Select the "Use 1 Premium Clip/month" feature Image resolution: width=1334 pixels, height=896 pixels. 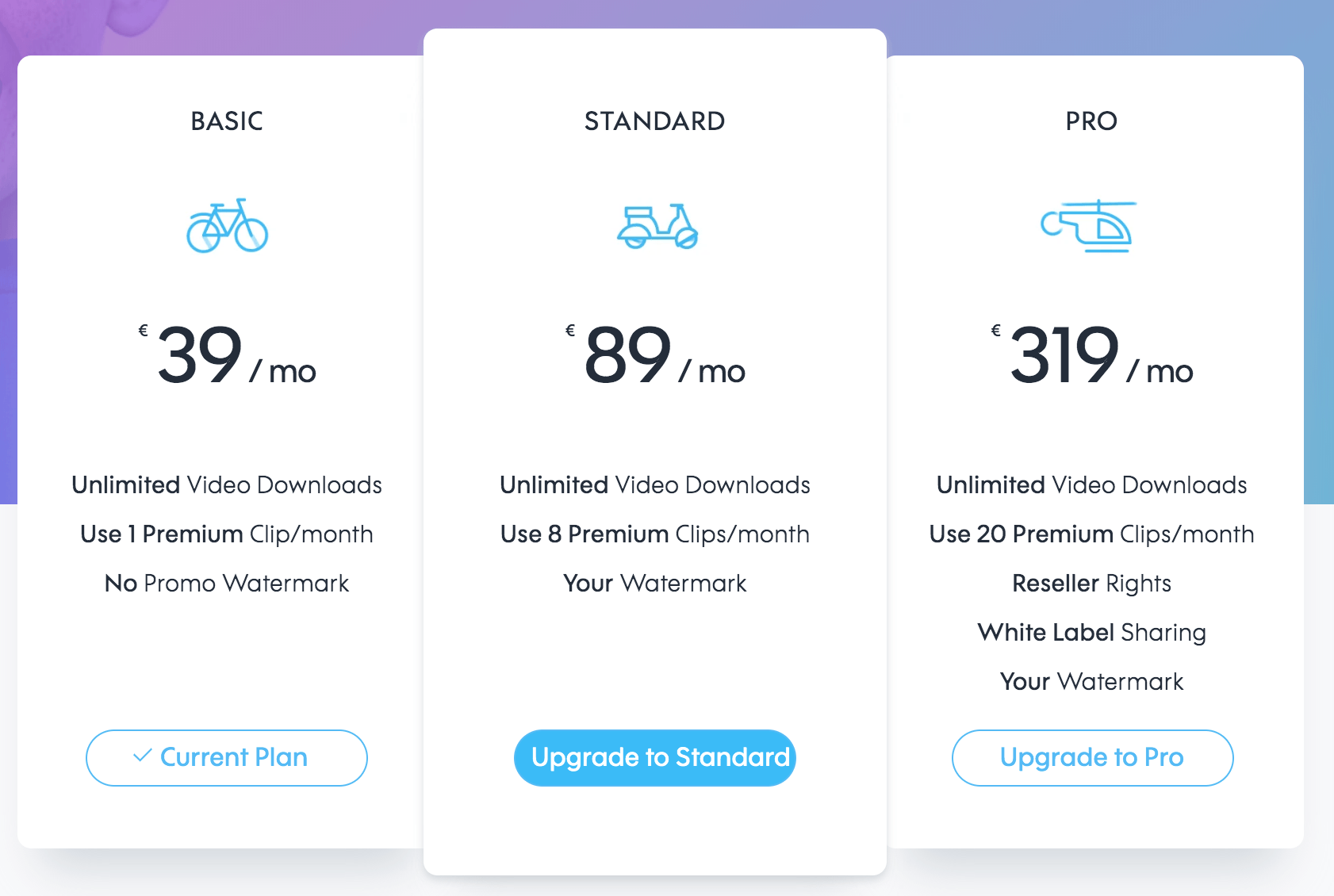point(227,534)
